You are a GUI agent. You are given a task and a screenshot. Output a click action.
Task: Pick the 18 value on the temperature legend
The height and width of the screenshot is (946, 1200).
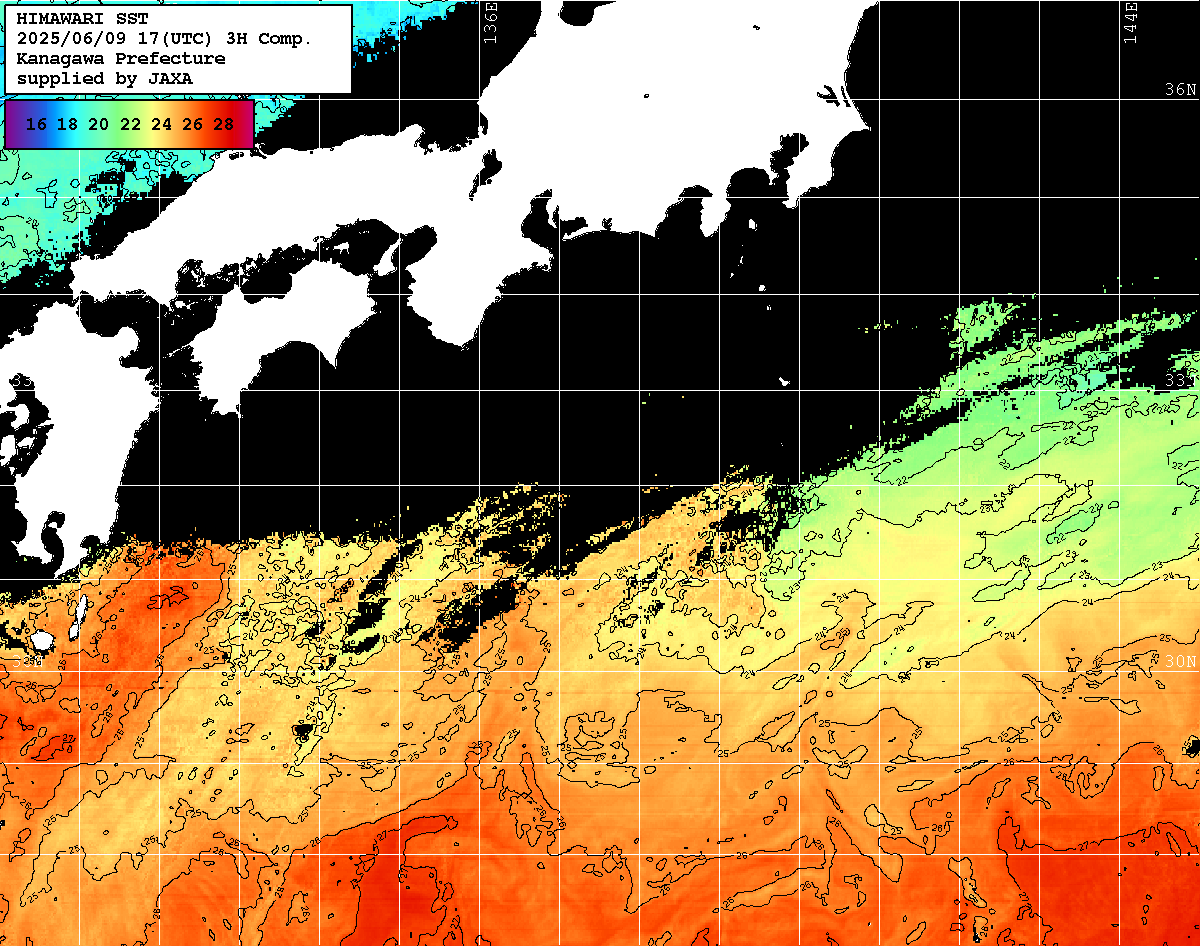click(x=67, y=124)
